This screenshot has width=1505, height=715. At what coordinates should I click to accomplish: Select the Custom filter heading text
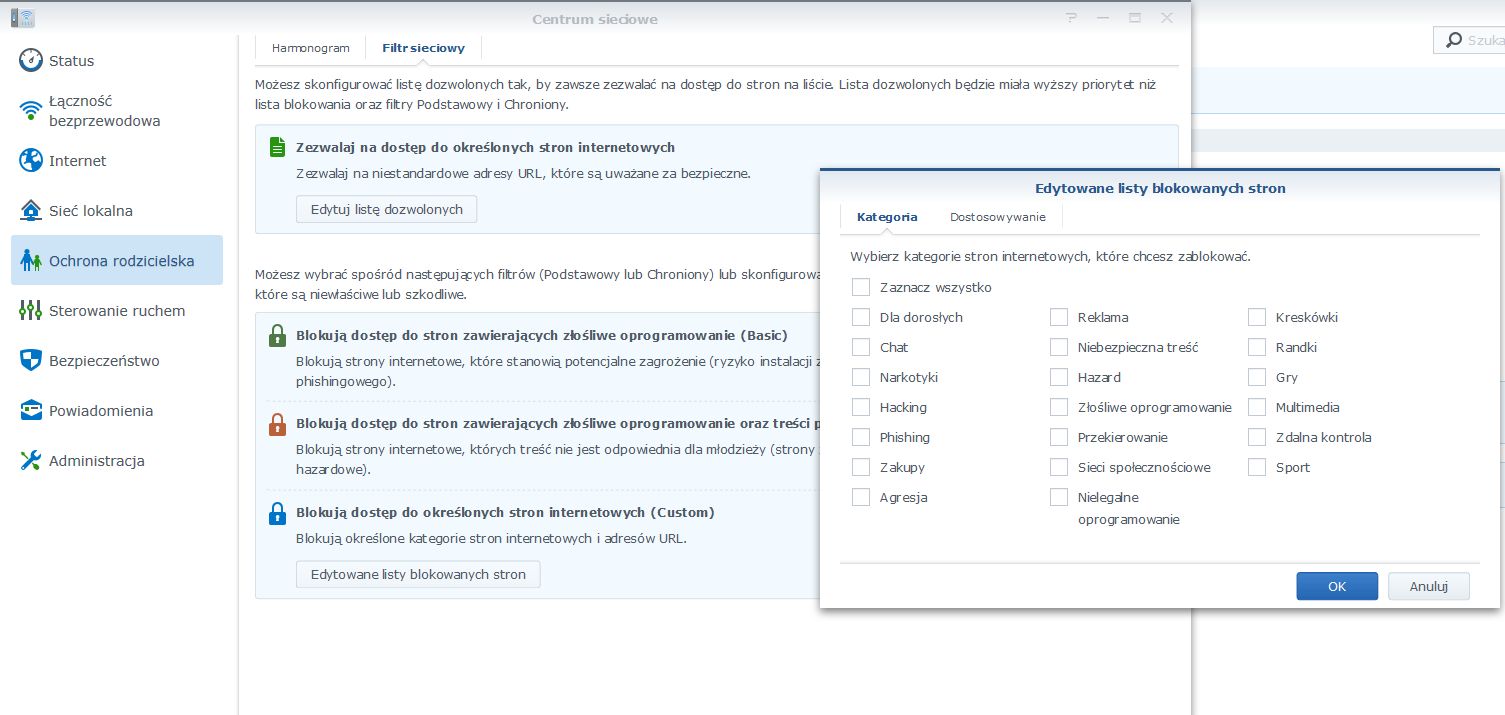coord(506,512)
